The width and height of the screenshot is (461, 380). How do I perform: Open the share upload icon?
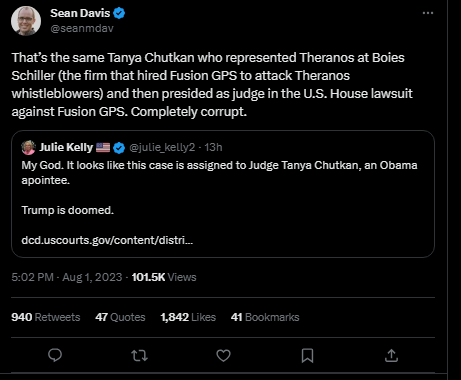click(x=391, y=356)
